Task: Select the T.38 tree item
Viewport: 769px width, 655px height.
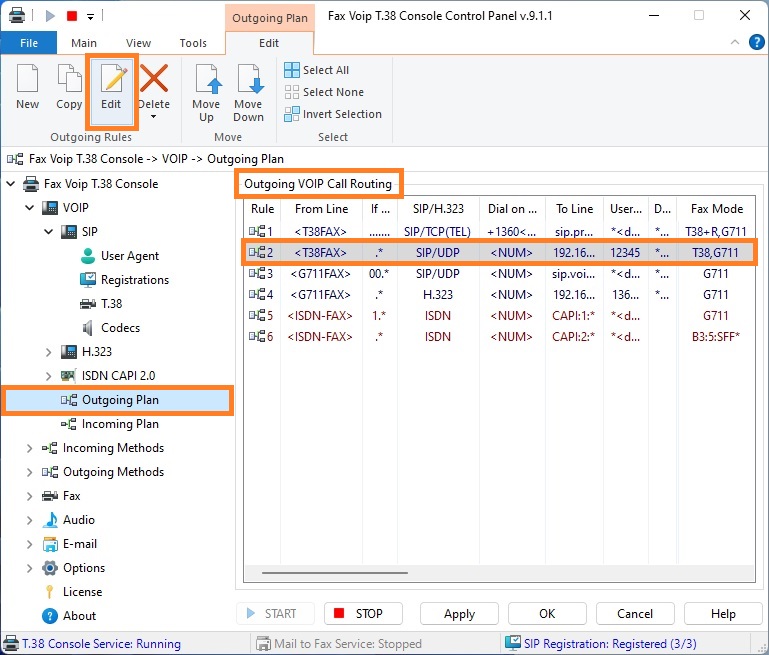Action: point(111,304)
